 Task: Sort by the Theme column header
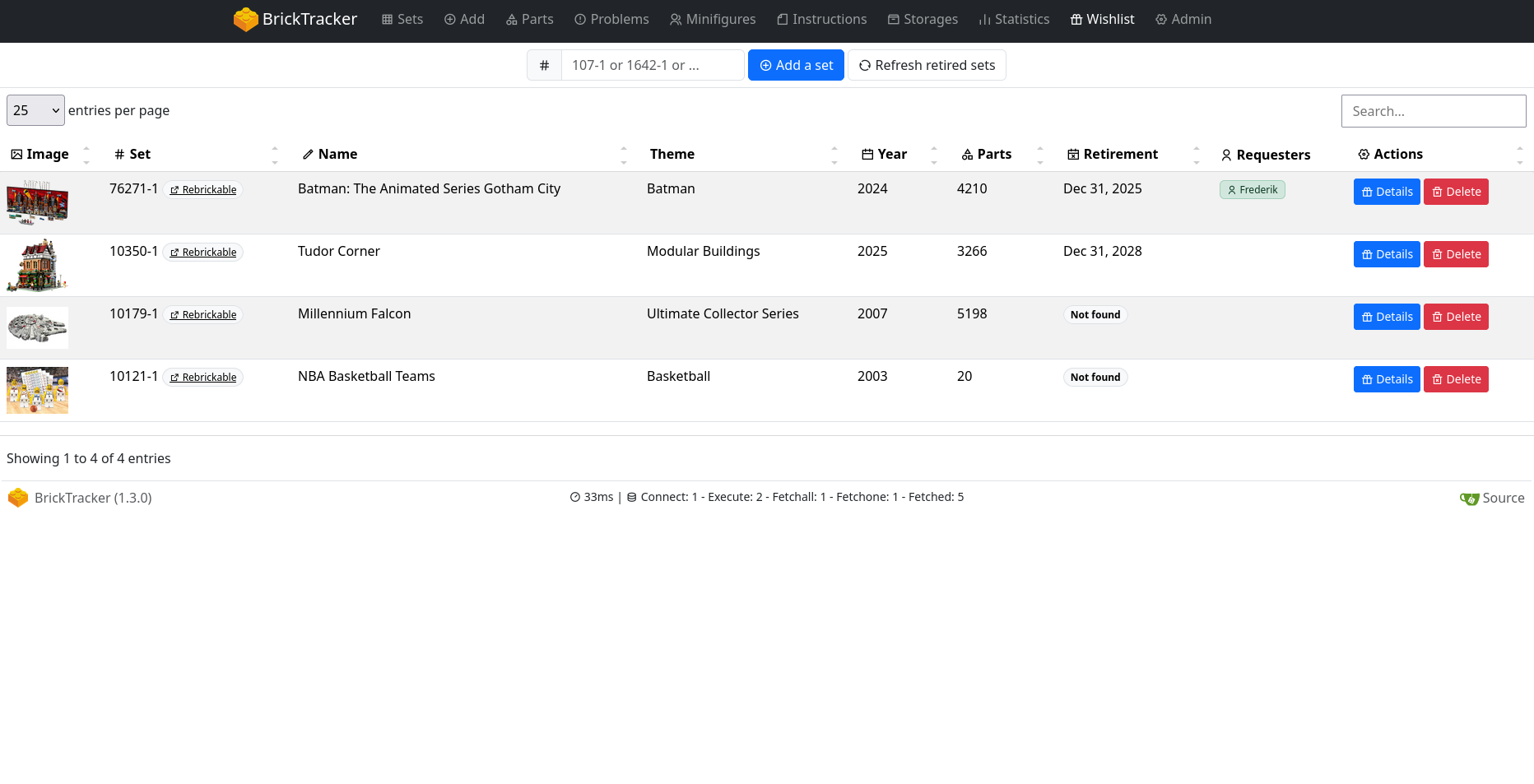click(x=672, y=155)
